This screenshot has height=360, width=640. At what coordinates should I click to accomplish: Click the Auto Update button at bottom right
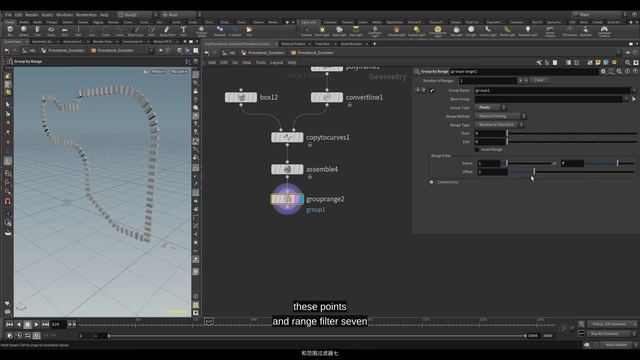click(x=616, y=345)
